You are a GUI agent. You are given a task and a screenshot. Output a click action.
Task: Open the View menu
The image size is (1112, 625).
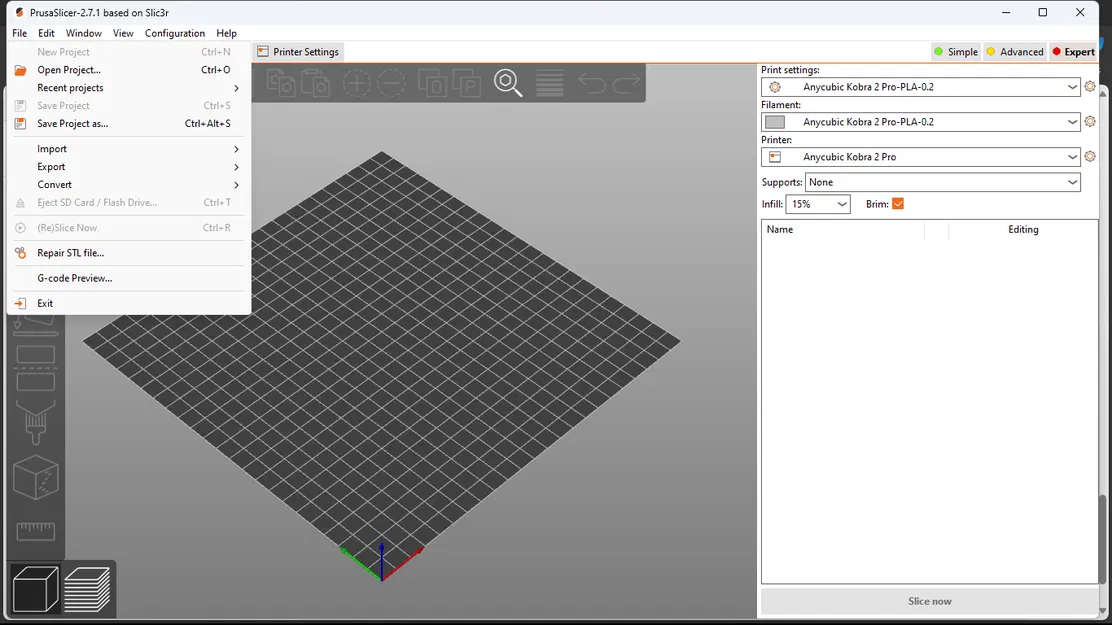point(123,33)
